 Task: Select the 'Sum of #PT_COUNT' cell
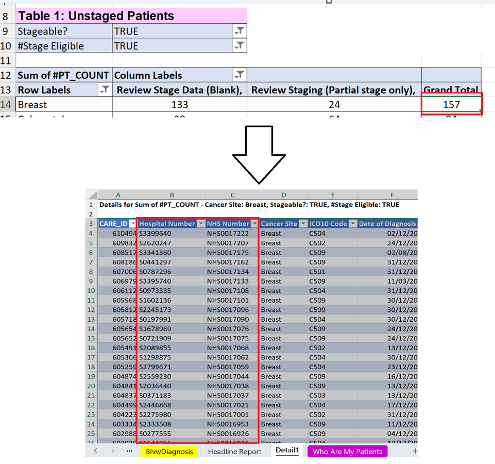[x=64, y=75]
